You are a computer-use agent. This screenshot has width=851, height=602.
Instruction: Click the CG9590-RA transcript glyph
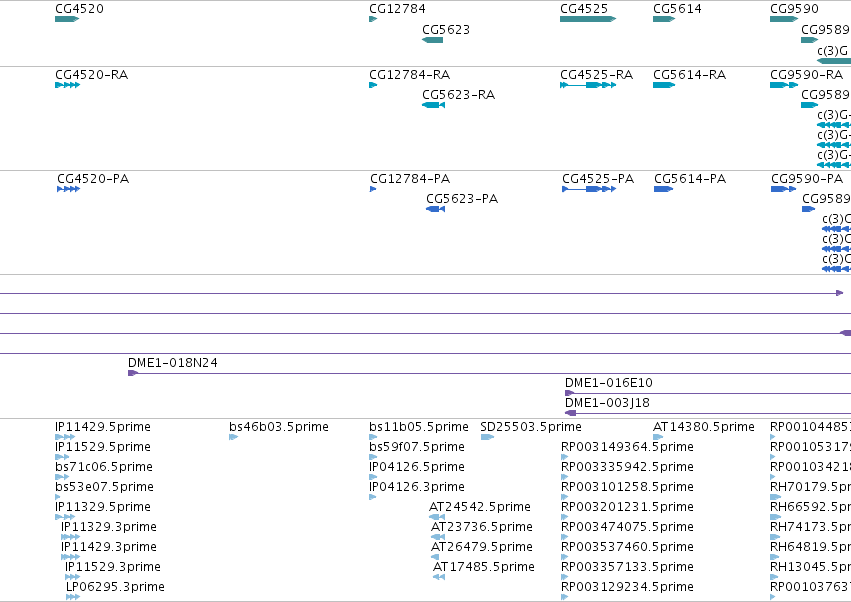(x=784, y=85)
